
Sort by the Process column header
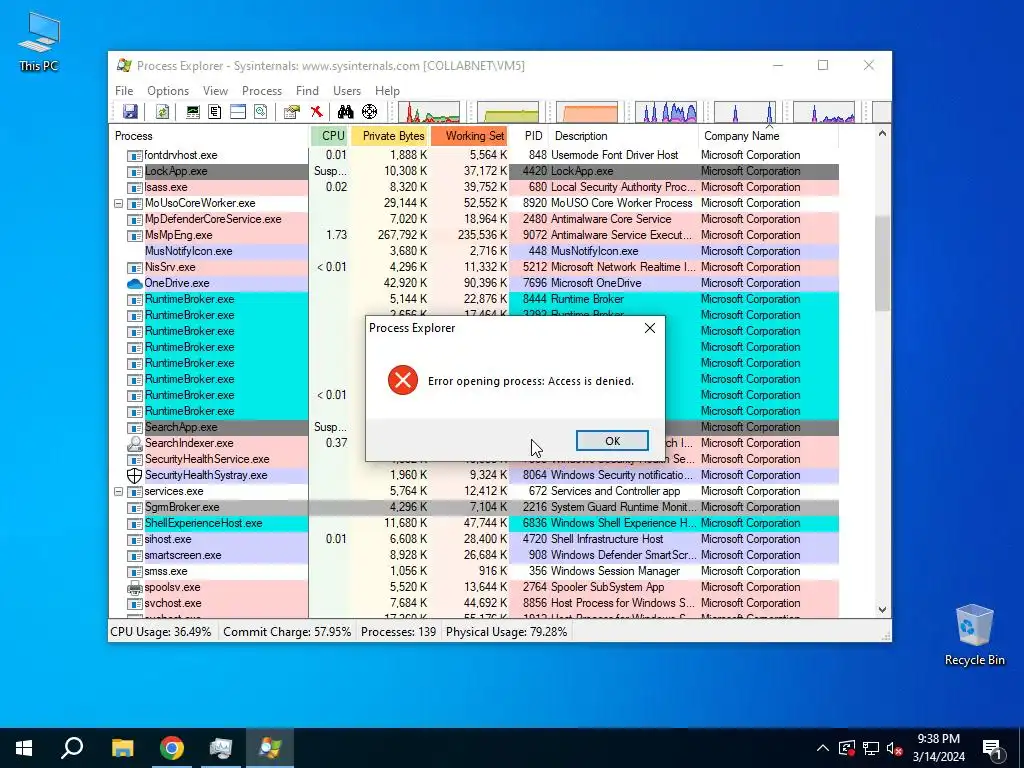point(209,136)
